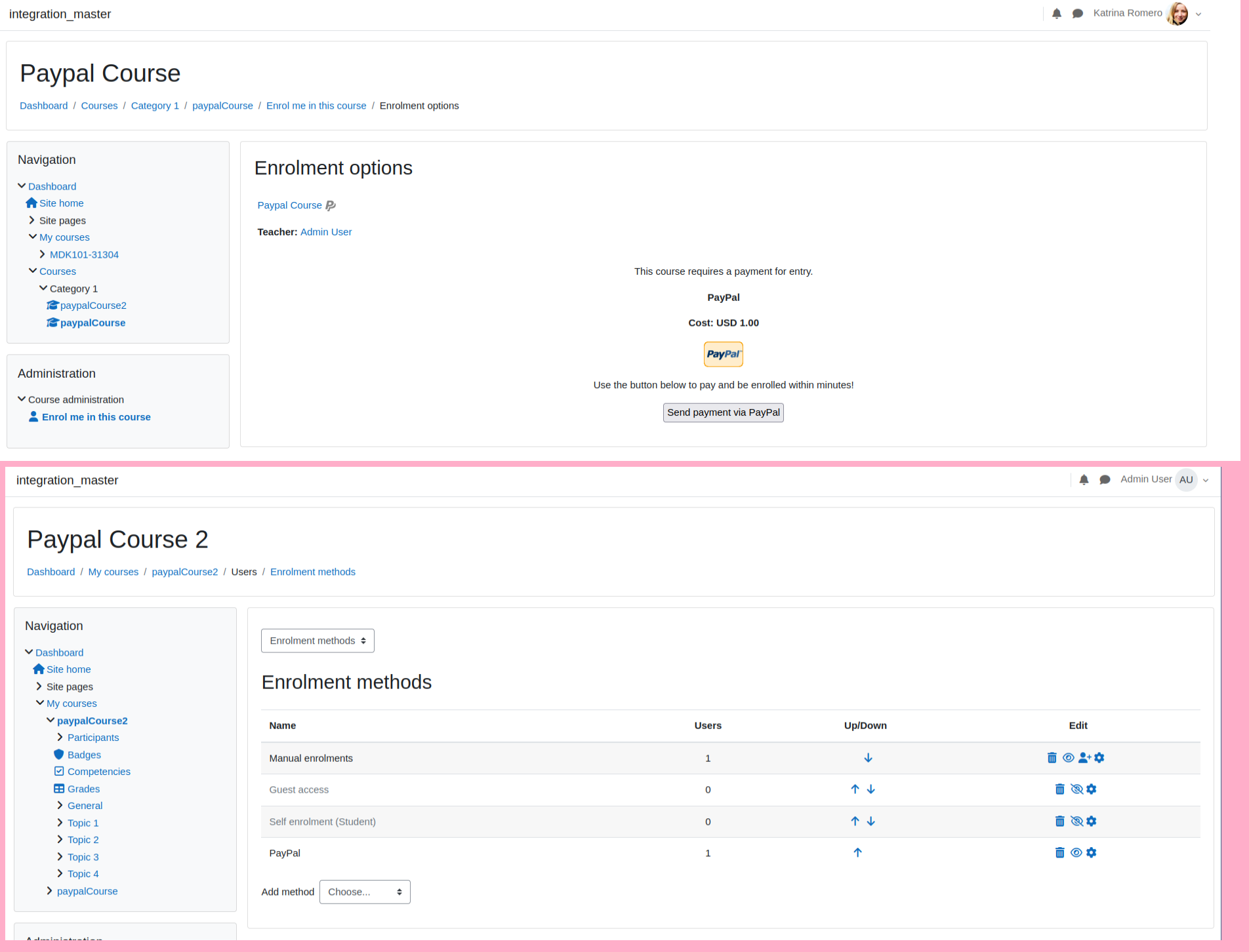Expand Topic 3 in navigation tree
The image size is (1249, 952).
click(60, 856)
